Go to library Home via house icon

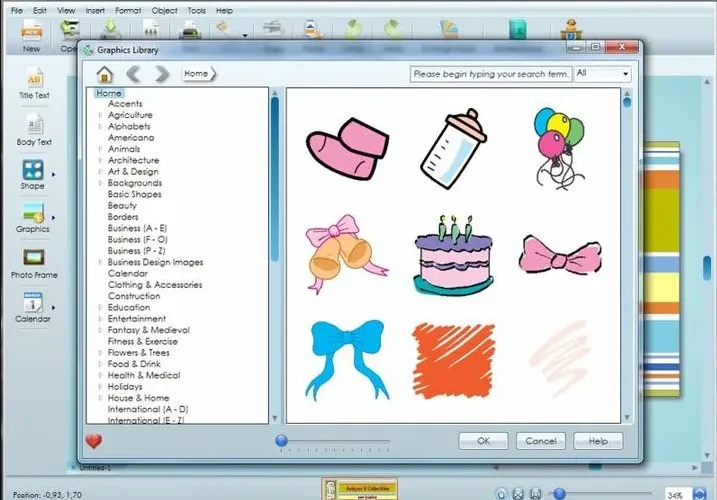(105, 74)
